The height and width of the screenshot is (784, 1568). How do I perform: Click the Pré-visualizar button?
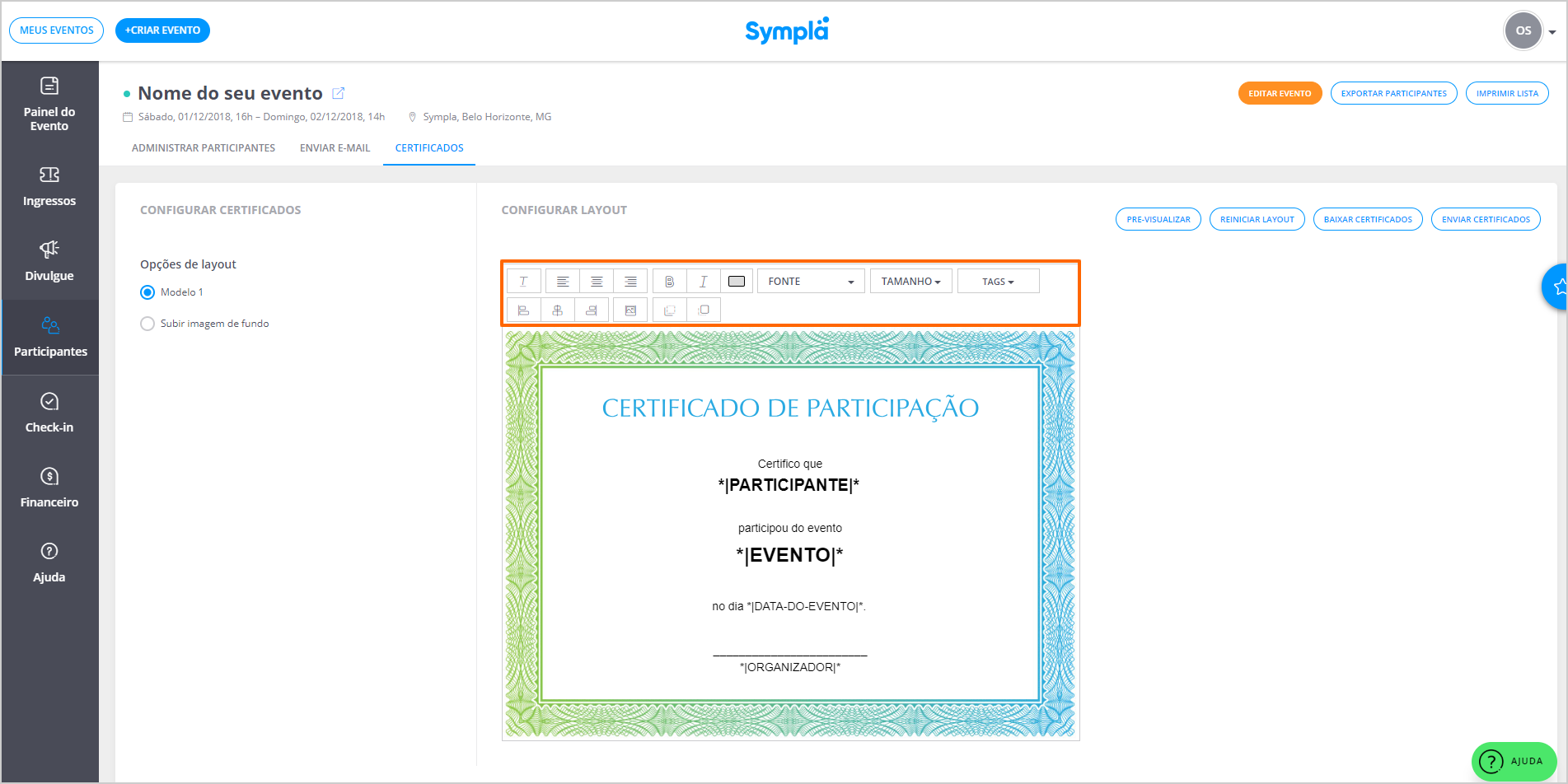1158,220
